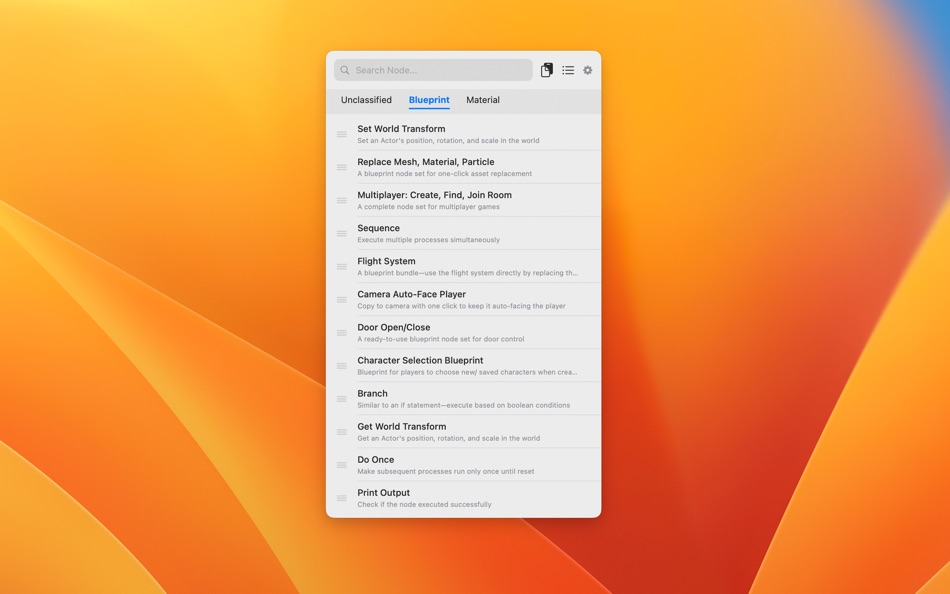This screenshot has width=950, height=594.
Task: Select Character Selection Blueprint item
Action: tap(463, 365)
